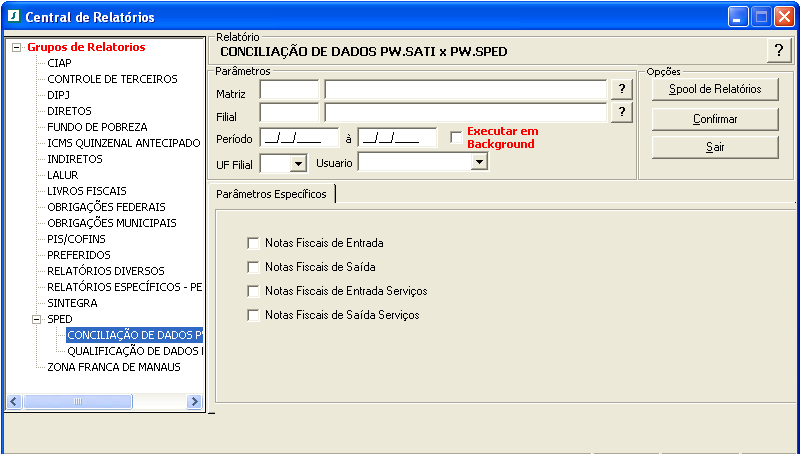The height and width of the screenshot is (454, 801).
Task: Open the Usuario dropdown list
Action: [479, 163]
